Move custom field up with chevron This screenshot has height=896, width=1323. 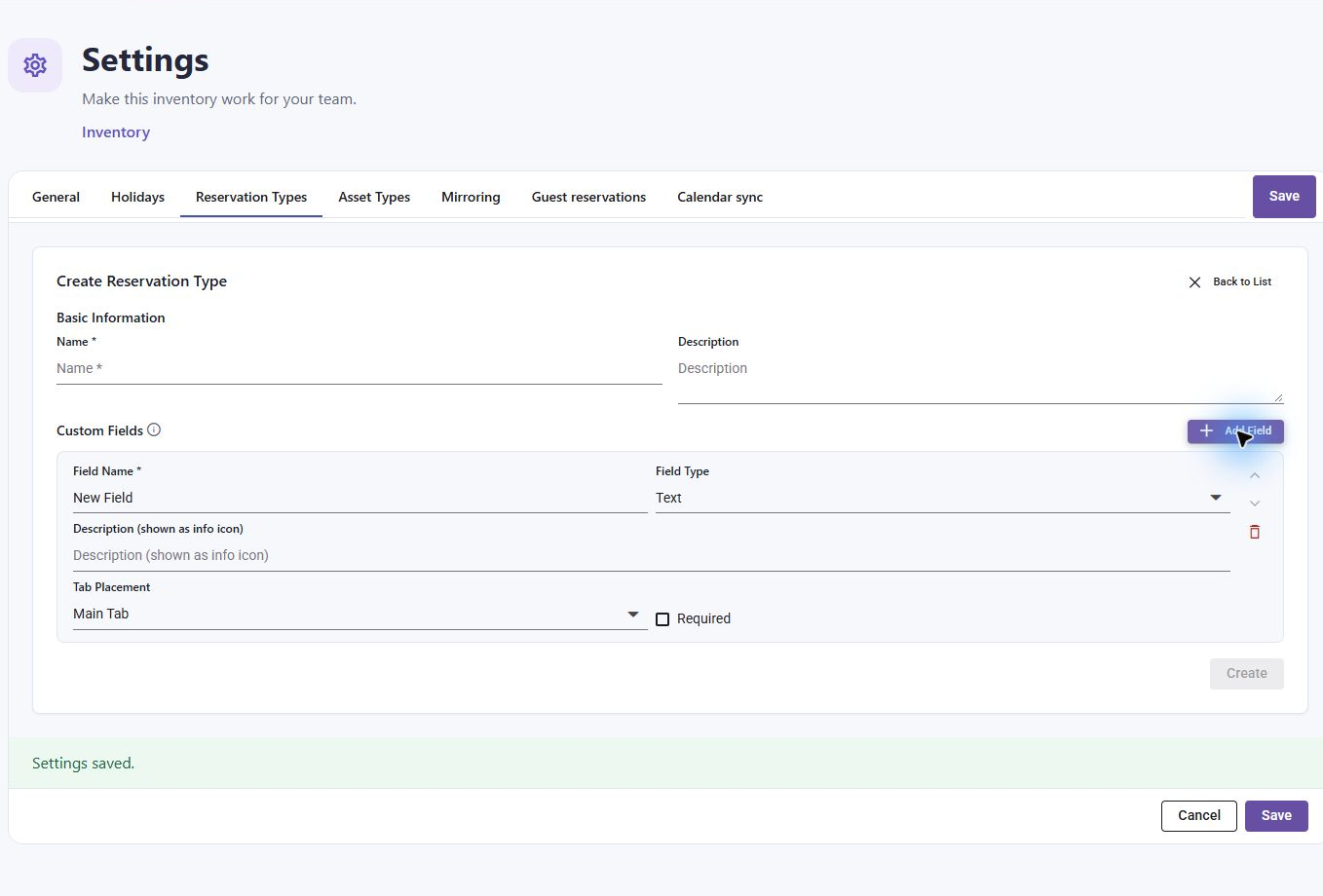(x=1255, y=475)
